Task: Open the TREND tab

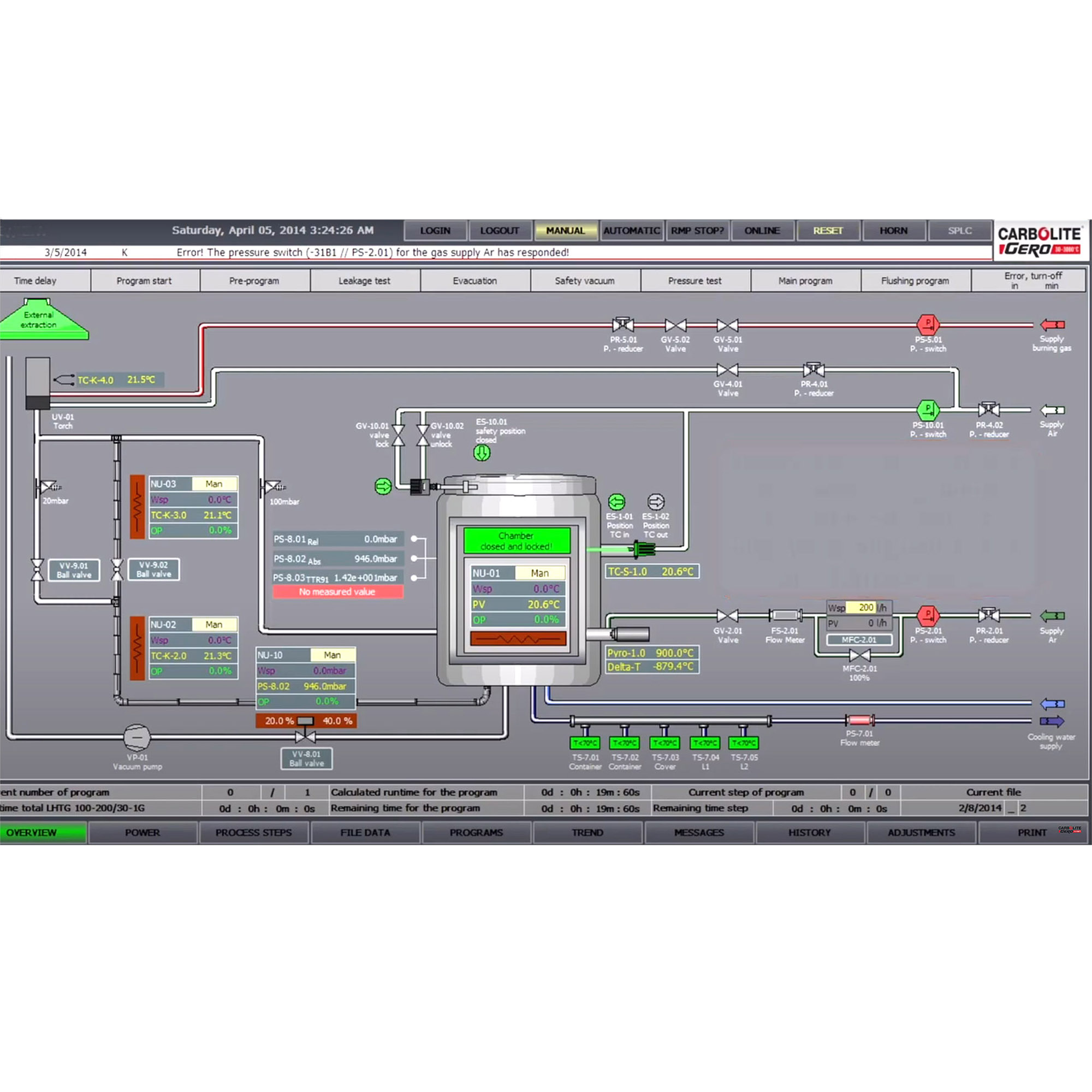Action: (587, 833)
